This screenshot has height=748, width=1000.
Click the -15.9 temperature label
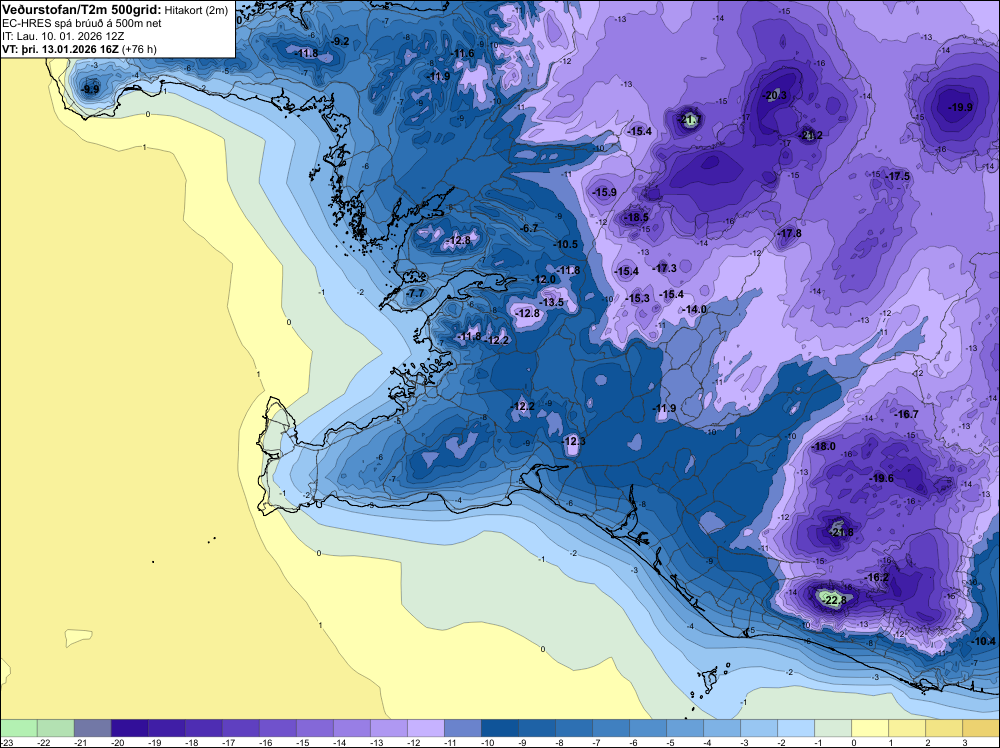604,192
